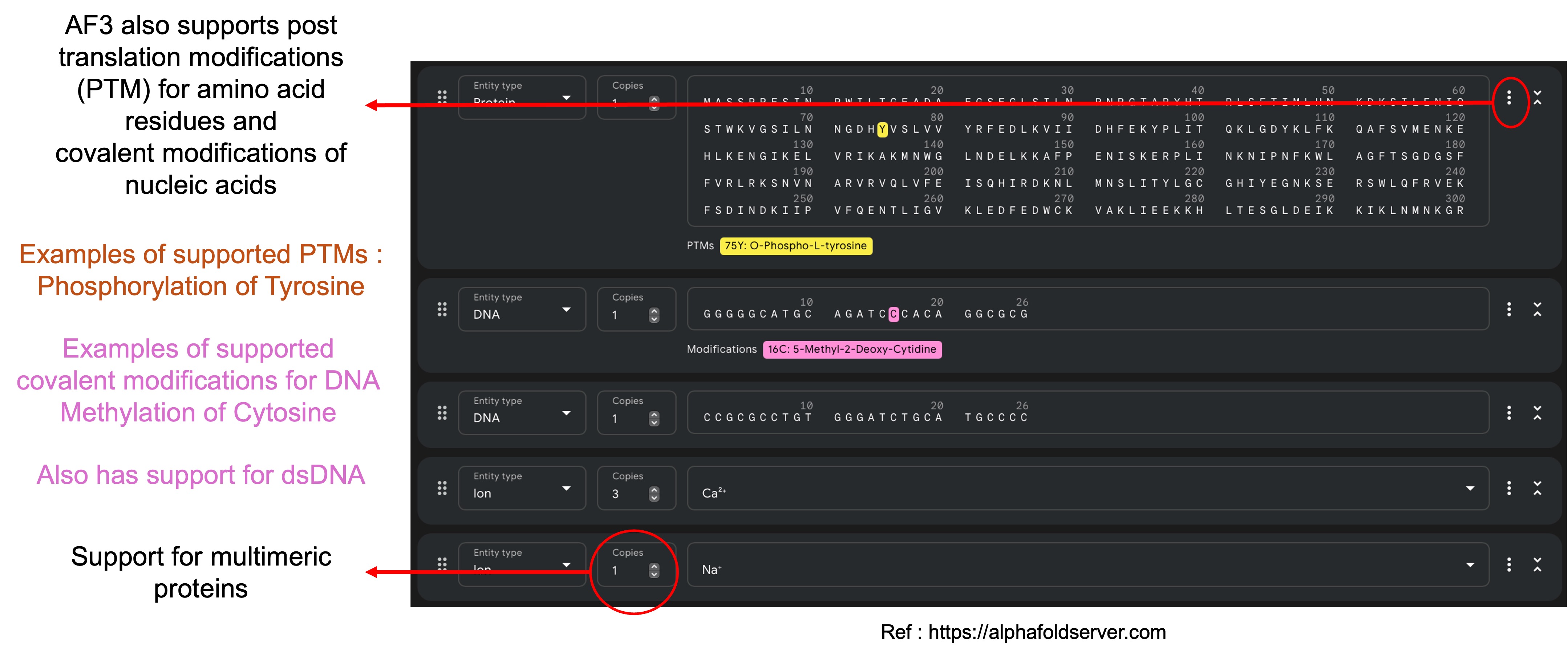
Task: Open Entity type dropdown showing Protein
Action: (522, 97)
